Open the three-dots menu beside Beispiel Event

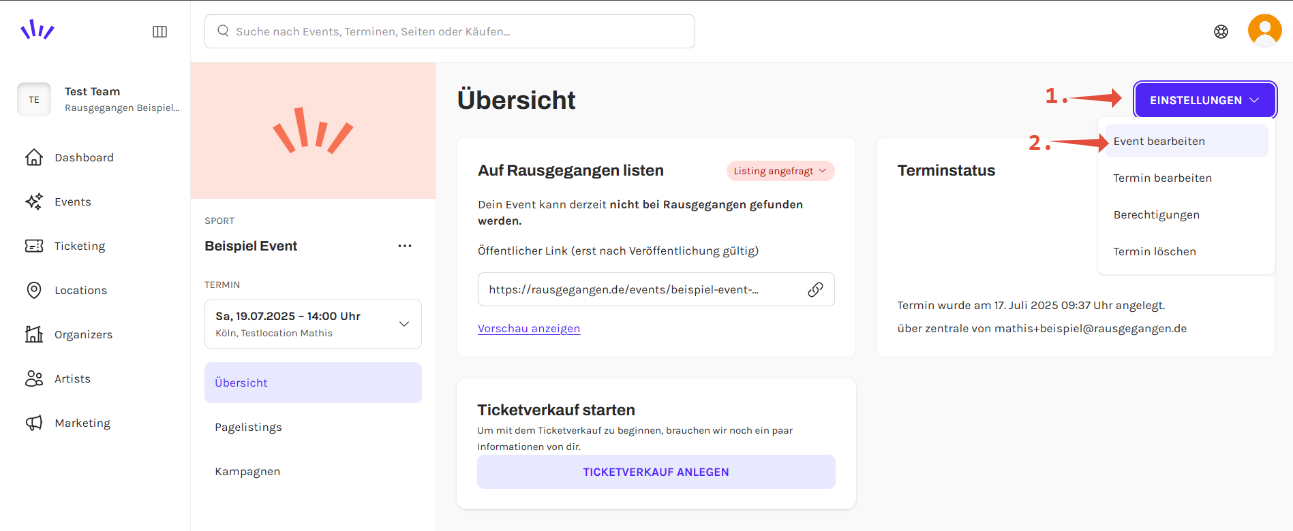(405, 246)
